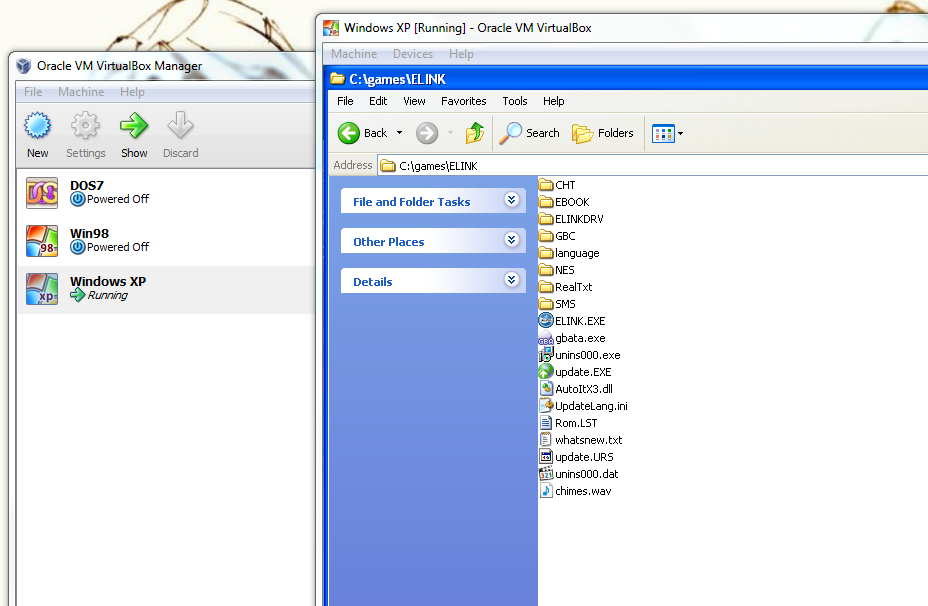Open Devices menu in Windows XP VM window

pos(413,54)
